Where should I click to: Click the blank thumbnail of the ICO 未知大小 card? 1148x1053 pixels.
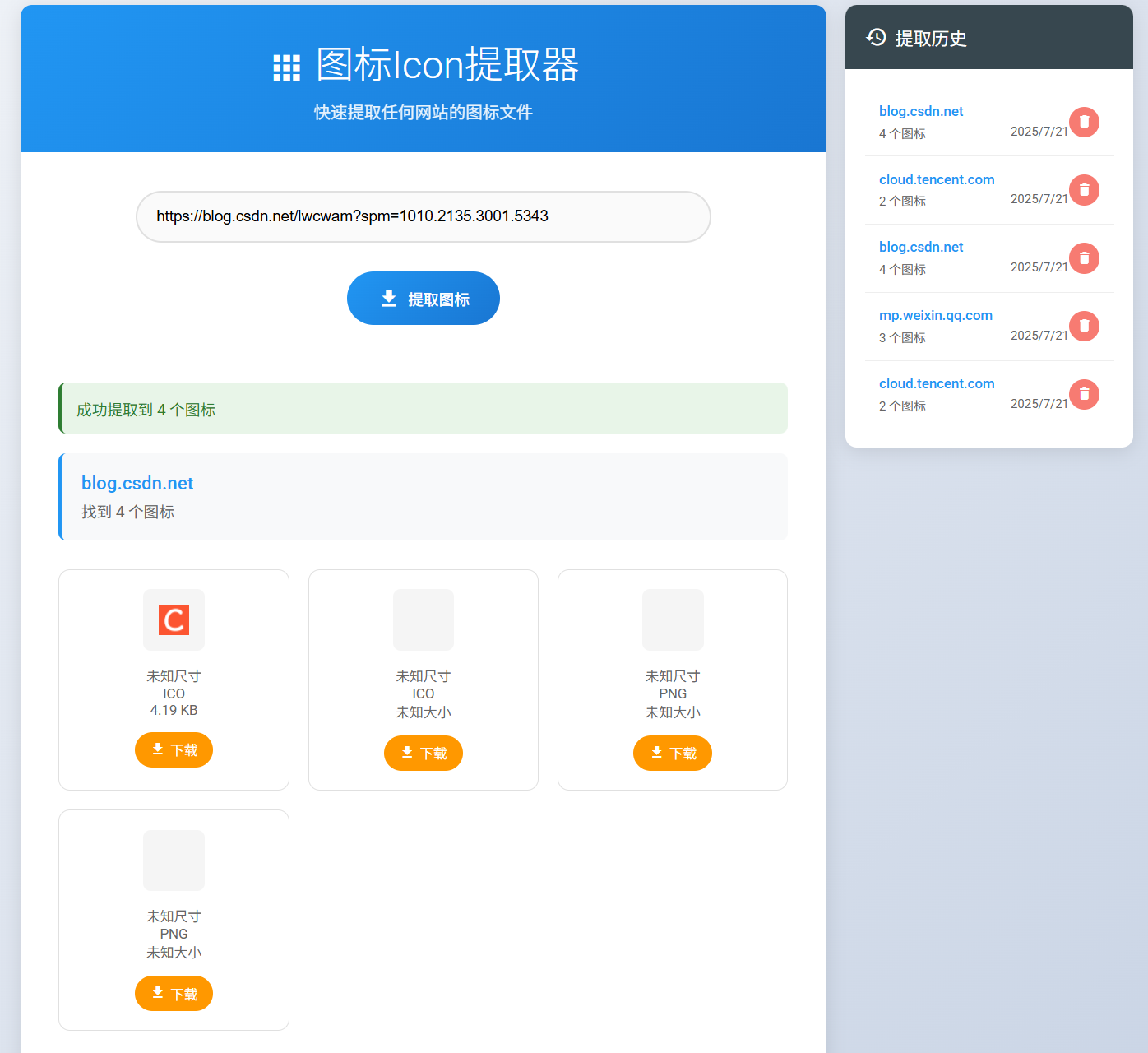pos(424,619)
